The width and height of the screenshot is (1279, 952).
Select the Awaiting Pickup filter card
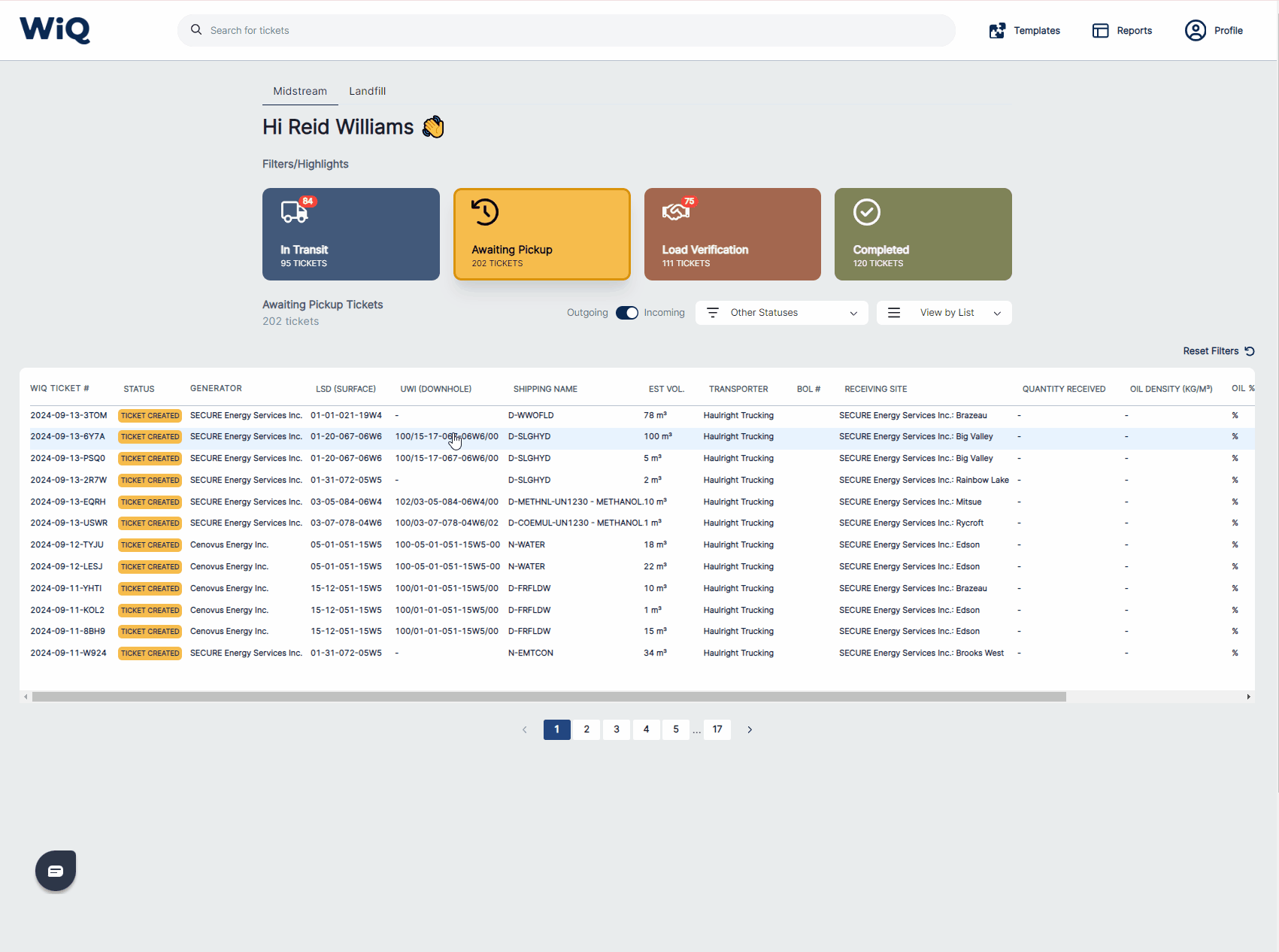click(542, 234)
